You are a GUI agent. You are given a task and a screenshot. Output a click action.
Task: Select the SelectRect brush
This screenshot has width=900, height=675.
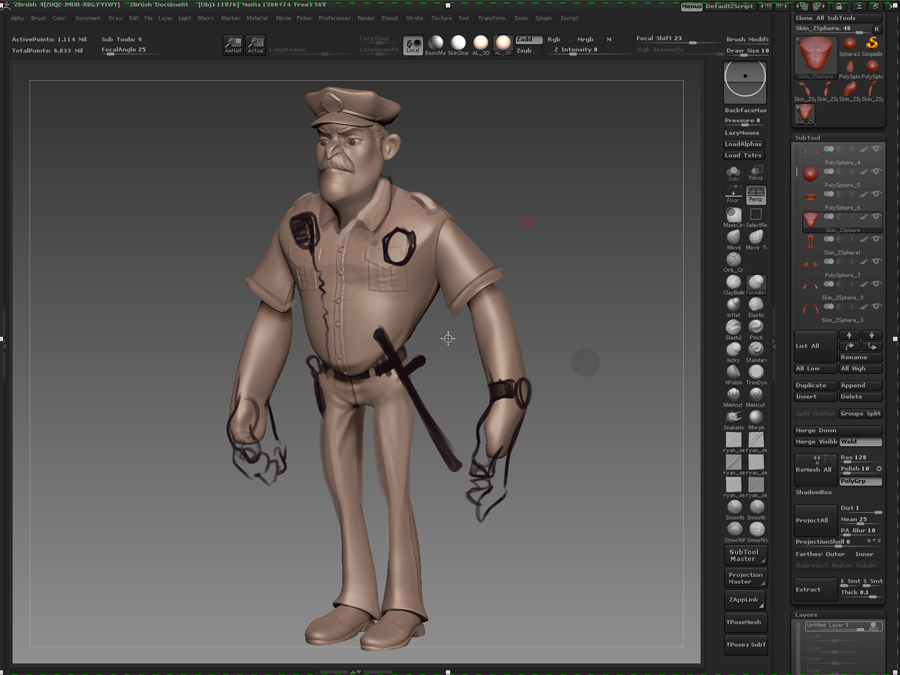tap(756, 215)
